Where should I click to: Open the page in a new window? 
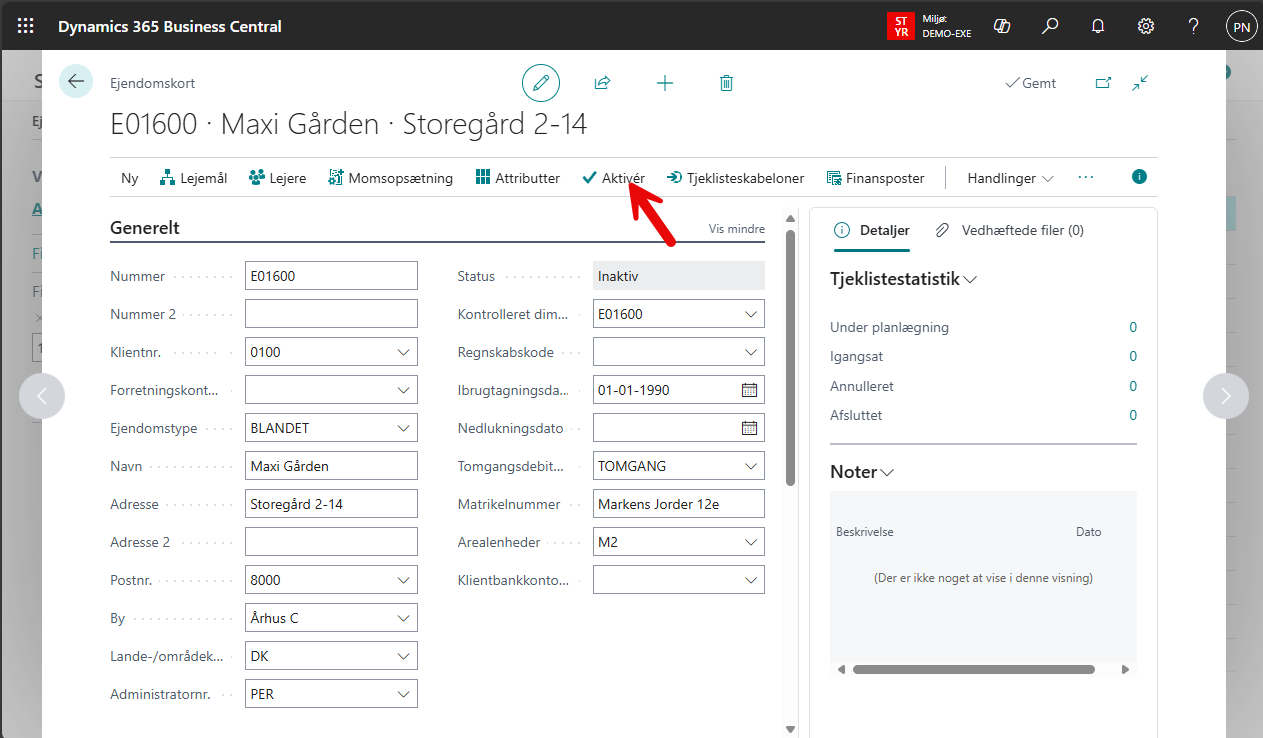pos(1103,83)
